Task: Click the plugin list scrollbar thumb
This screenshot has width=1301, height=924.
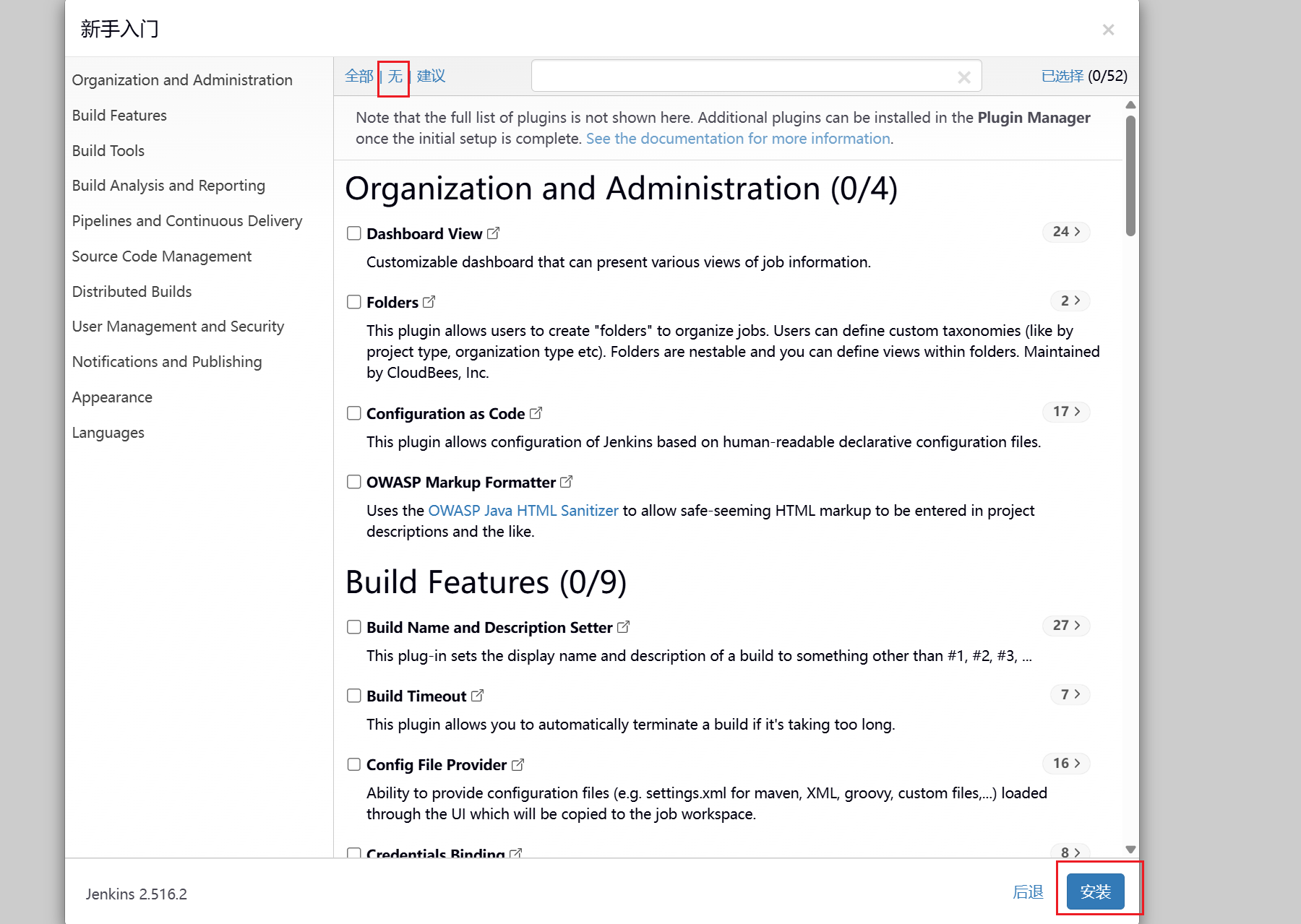Action: [x=1130, y=176]
